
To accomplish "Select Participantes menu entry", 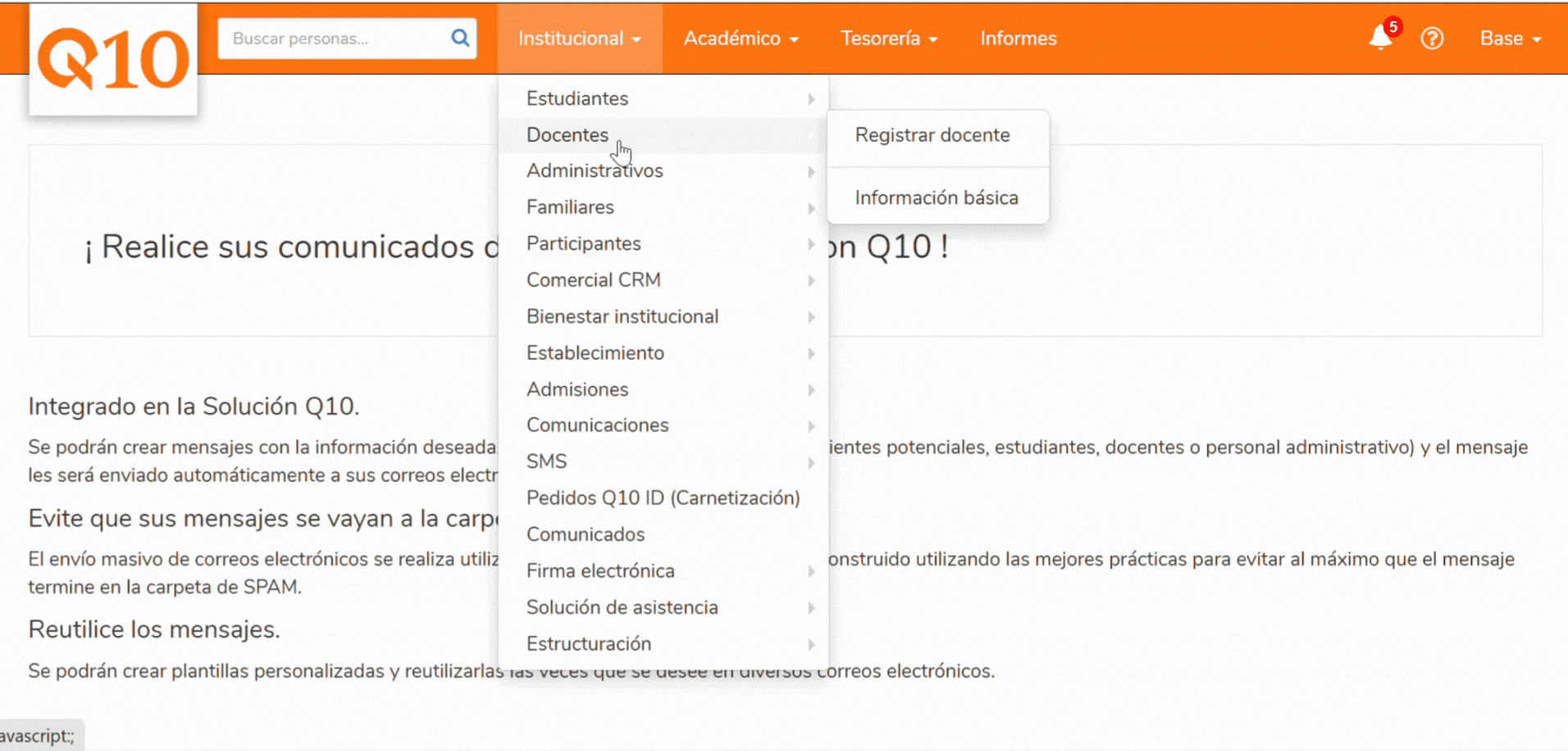I will click(663, 244).
